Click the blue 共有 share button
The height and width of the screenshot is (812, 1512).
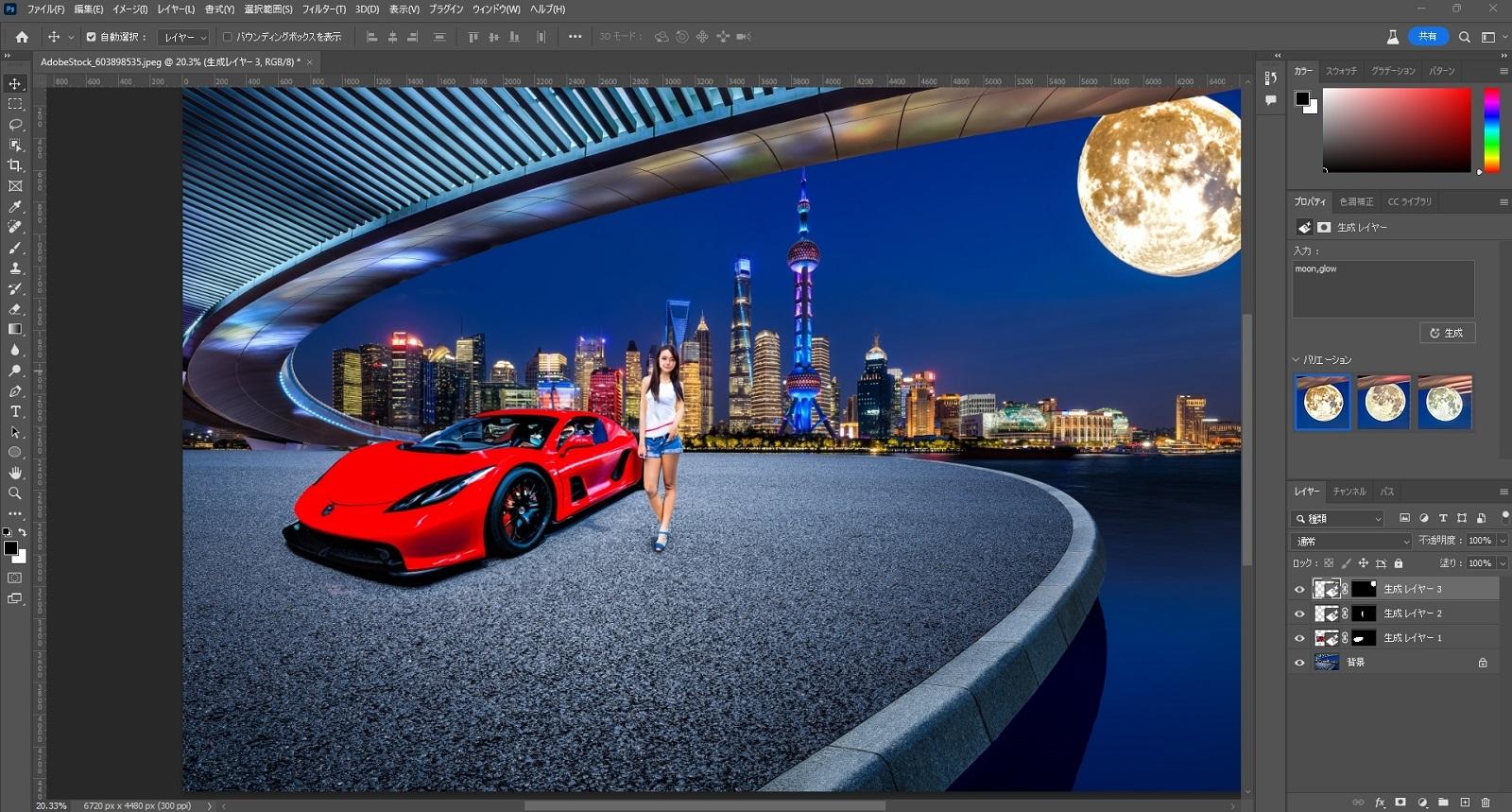click(1427, 37)
